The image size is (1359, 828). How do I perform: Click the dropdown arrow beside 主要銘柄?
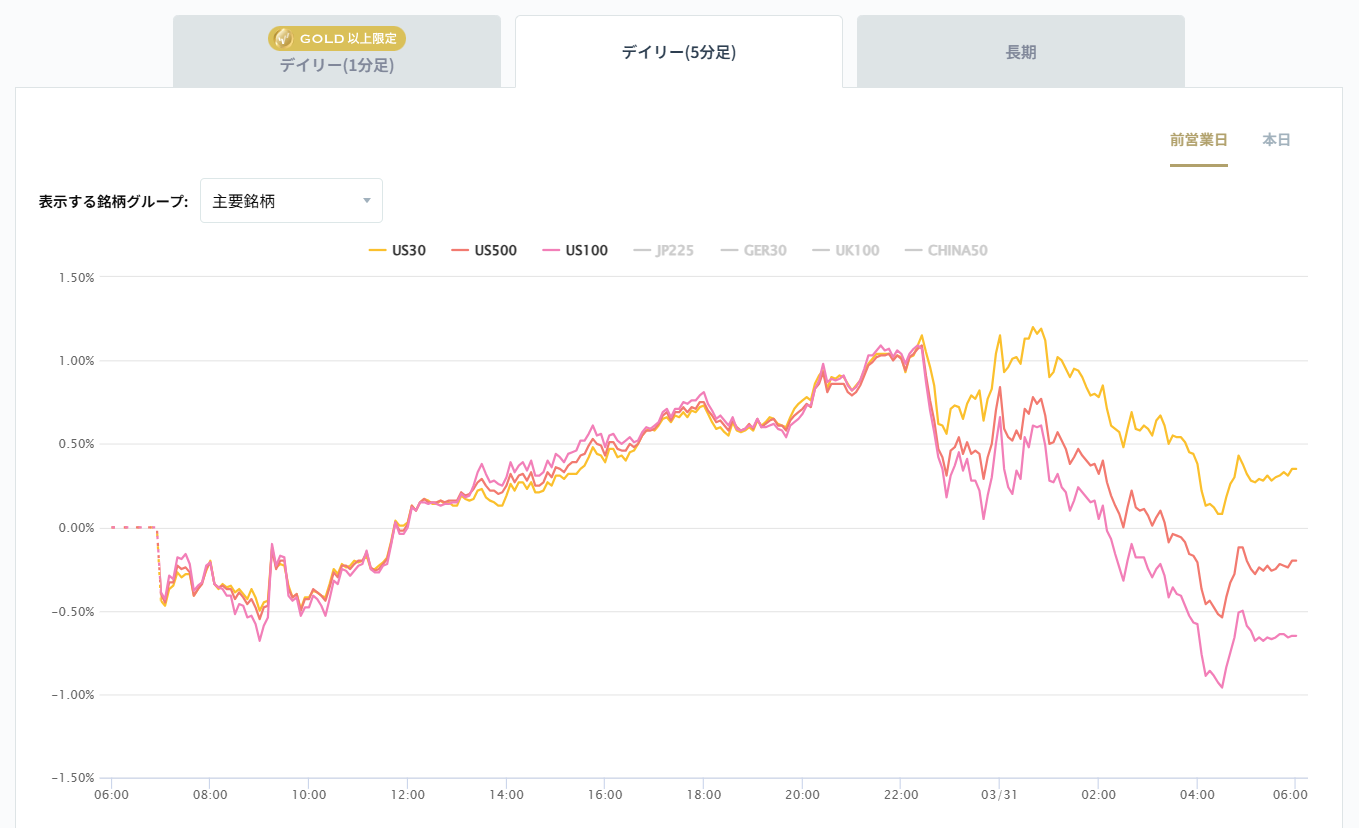(x=367, y=201)
